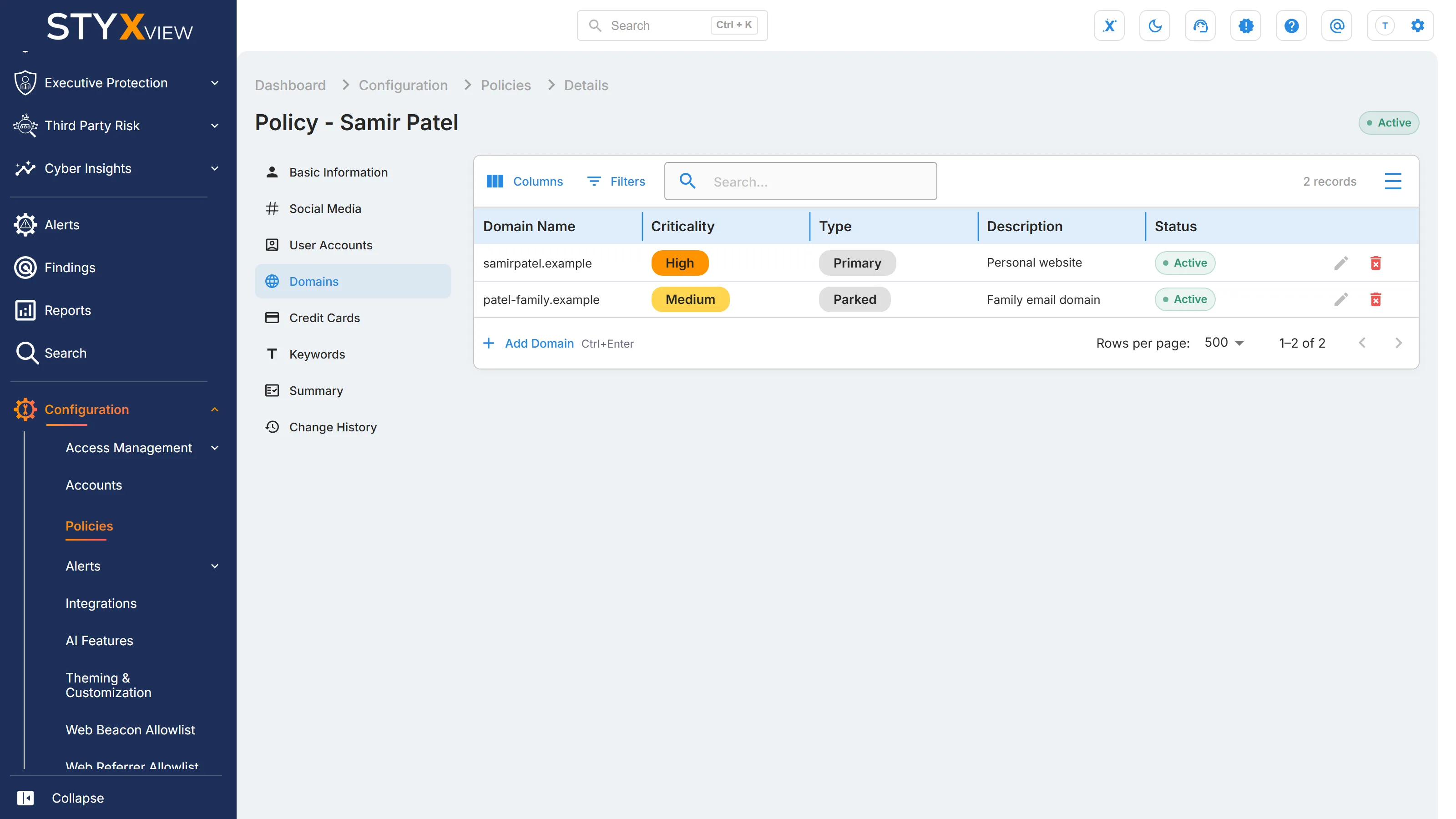Image resolution: width=1456 pixels, height=819 pixels.
Task: Open Filters panel
Action: click(616, 182)
